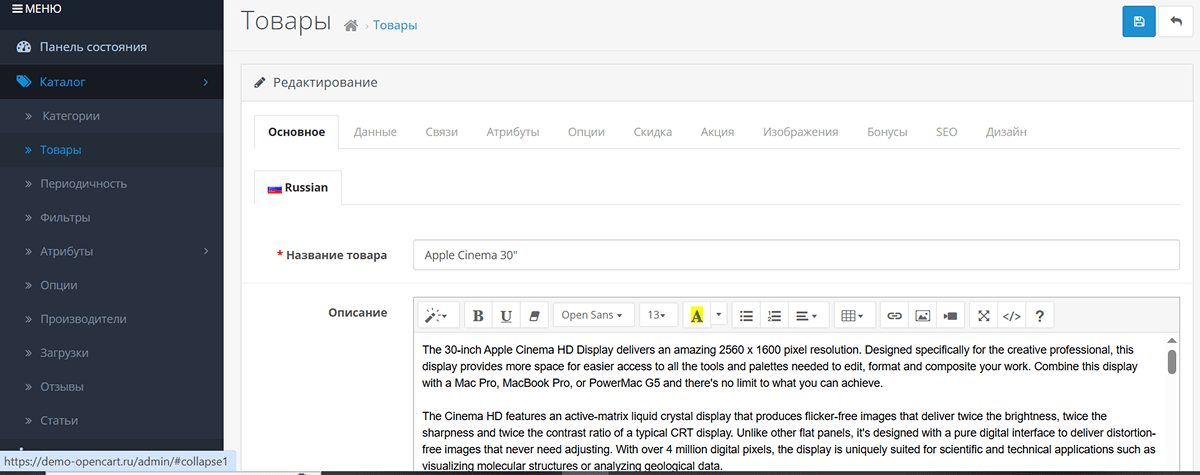Open Периодичность in the sidebar

[112, 184]
